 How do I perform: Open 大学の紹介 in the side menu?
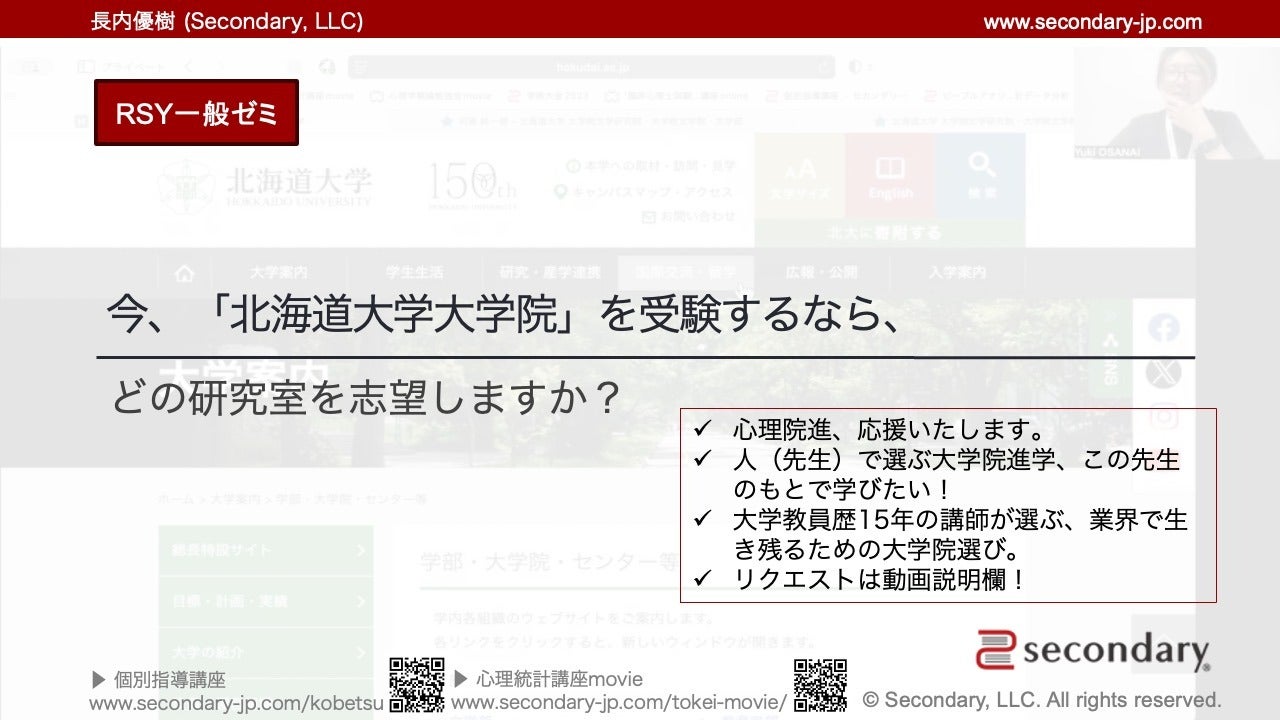(x=266, y=652)
